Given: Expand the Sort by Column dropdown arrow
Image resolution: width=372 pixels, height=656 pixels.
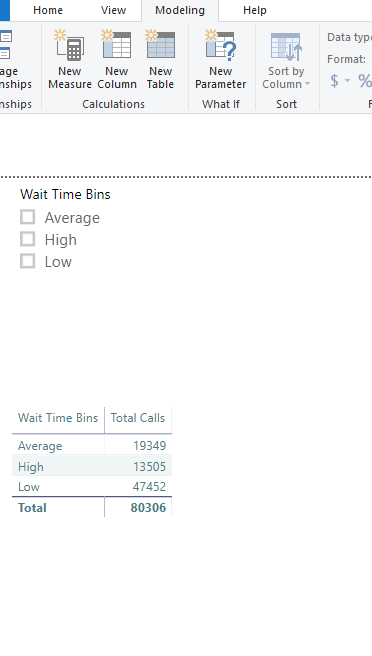Looking at the screenshot, I should tap(308, 84).
